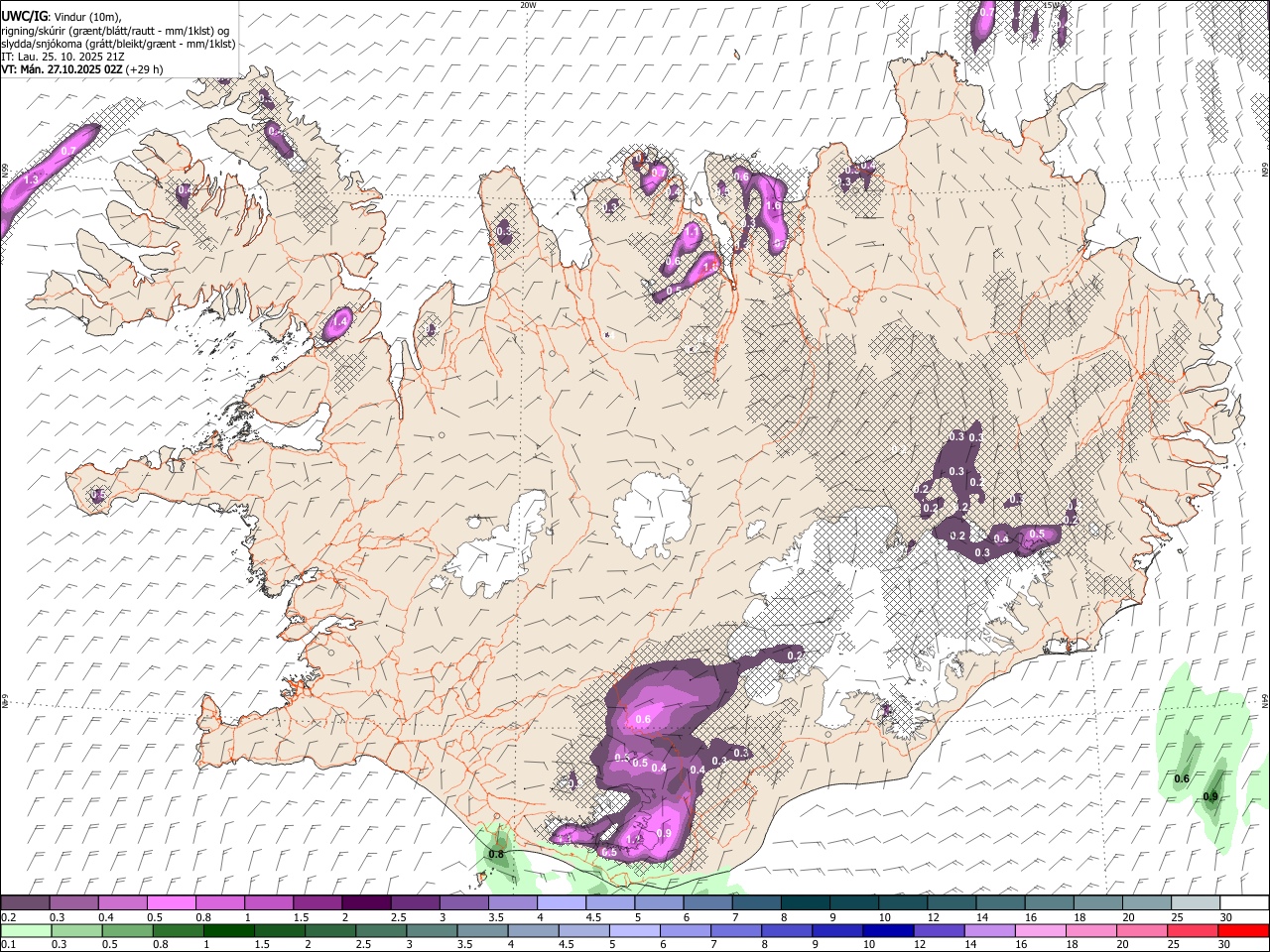Click the lightest green swatch between 0.1 and 0.3 on lower scale
This screenshot has height=952, width=1270.
click(26, 930)
